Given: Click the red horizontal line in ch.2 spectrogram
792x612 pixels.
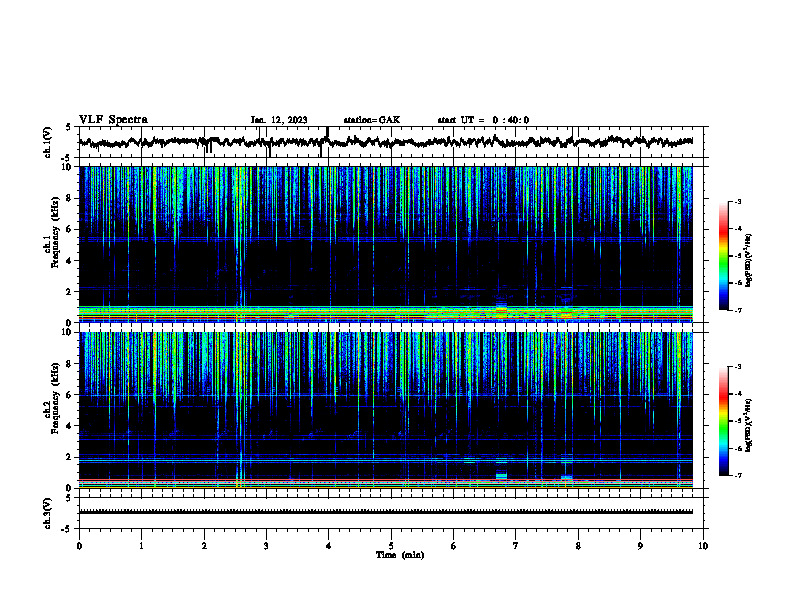Looking at the screenshot, I should click(386, 480).
